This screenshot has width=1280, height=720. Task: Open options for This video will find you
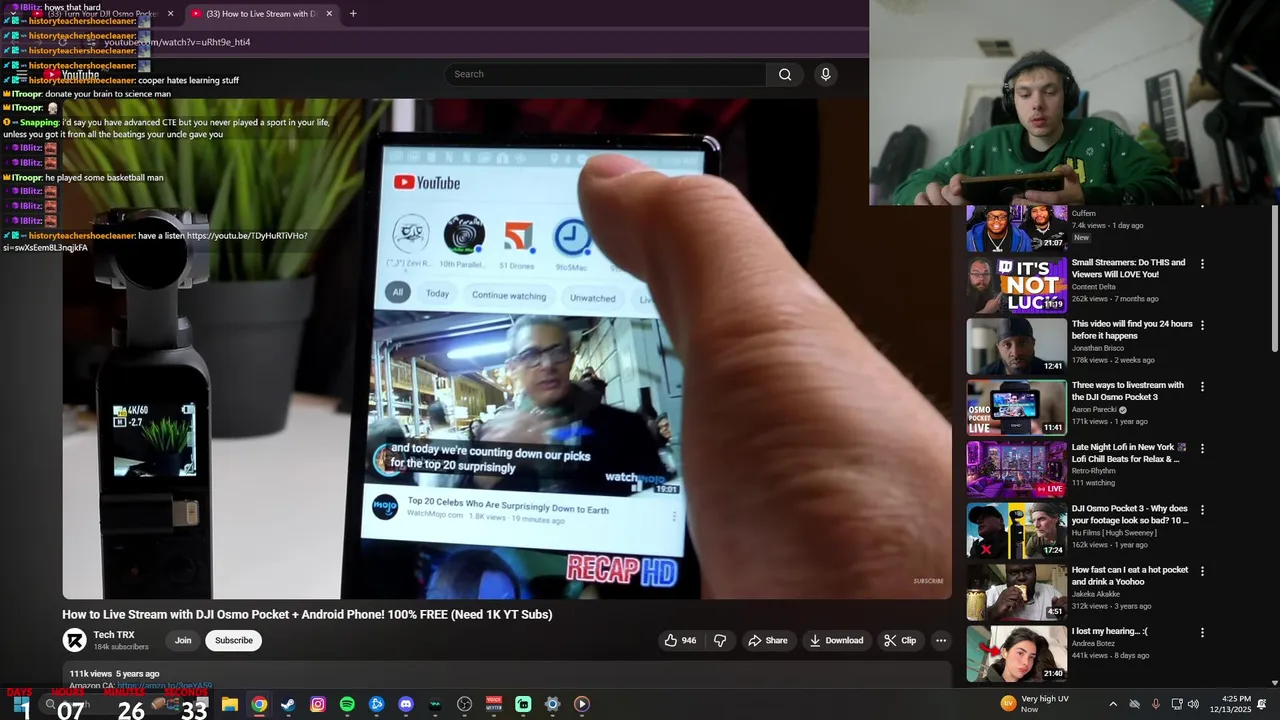click(x=1202, y=325)
